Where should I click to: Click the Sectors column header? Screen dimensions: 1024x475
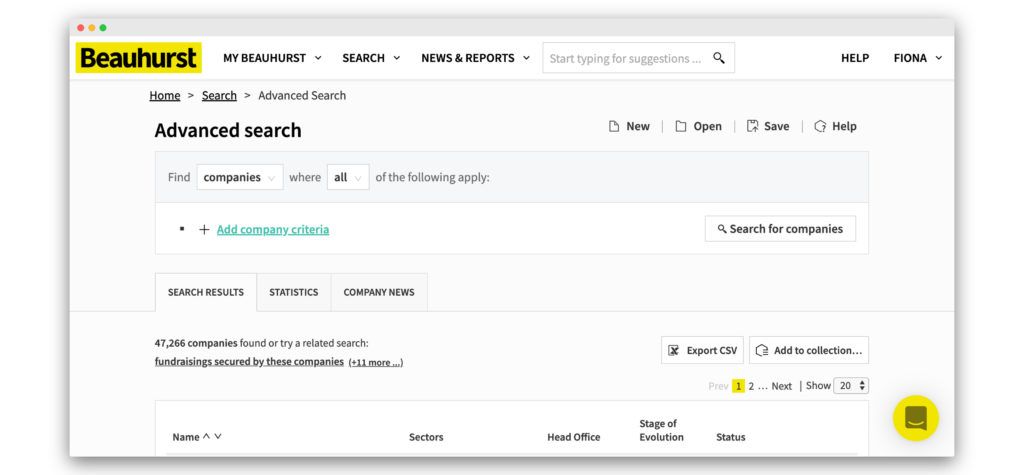(x=426, y=437)
